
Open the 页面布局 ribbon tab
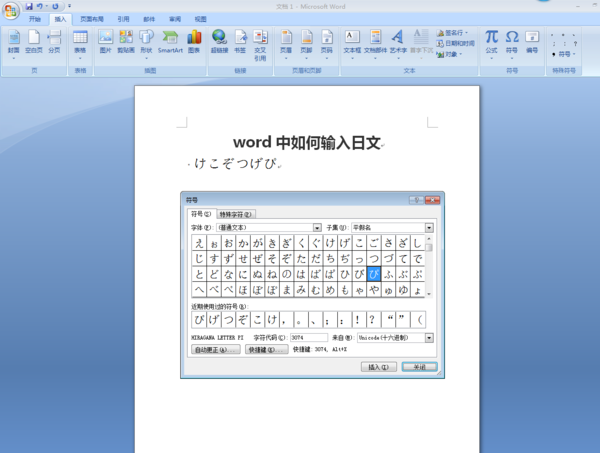91,19
